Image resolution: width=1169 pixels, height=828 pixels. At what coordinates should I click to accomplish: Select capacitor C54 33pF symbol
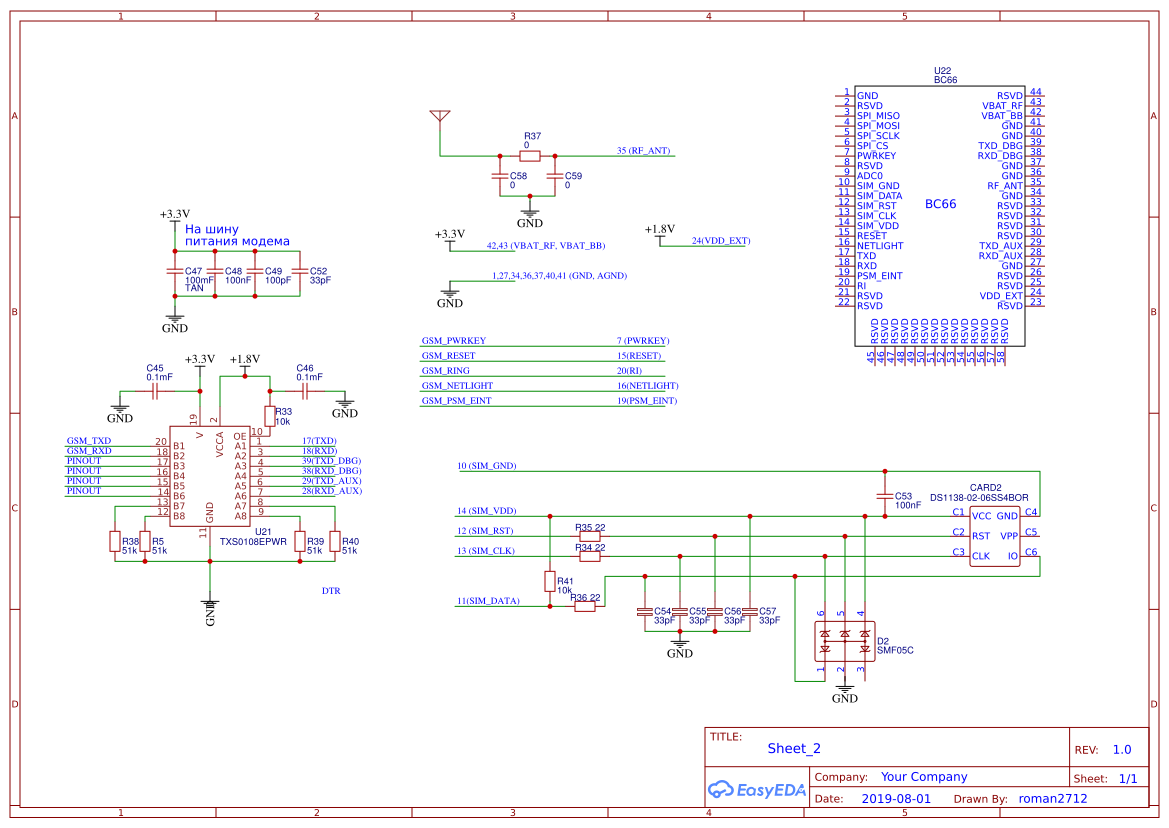tap(645, 612)
